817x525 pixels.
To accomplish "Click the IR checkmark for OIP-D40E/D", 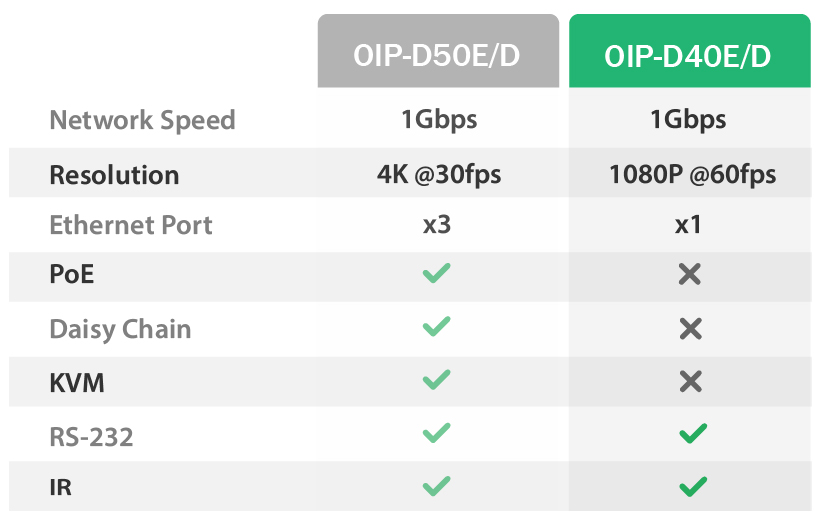I will [692, 487].
